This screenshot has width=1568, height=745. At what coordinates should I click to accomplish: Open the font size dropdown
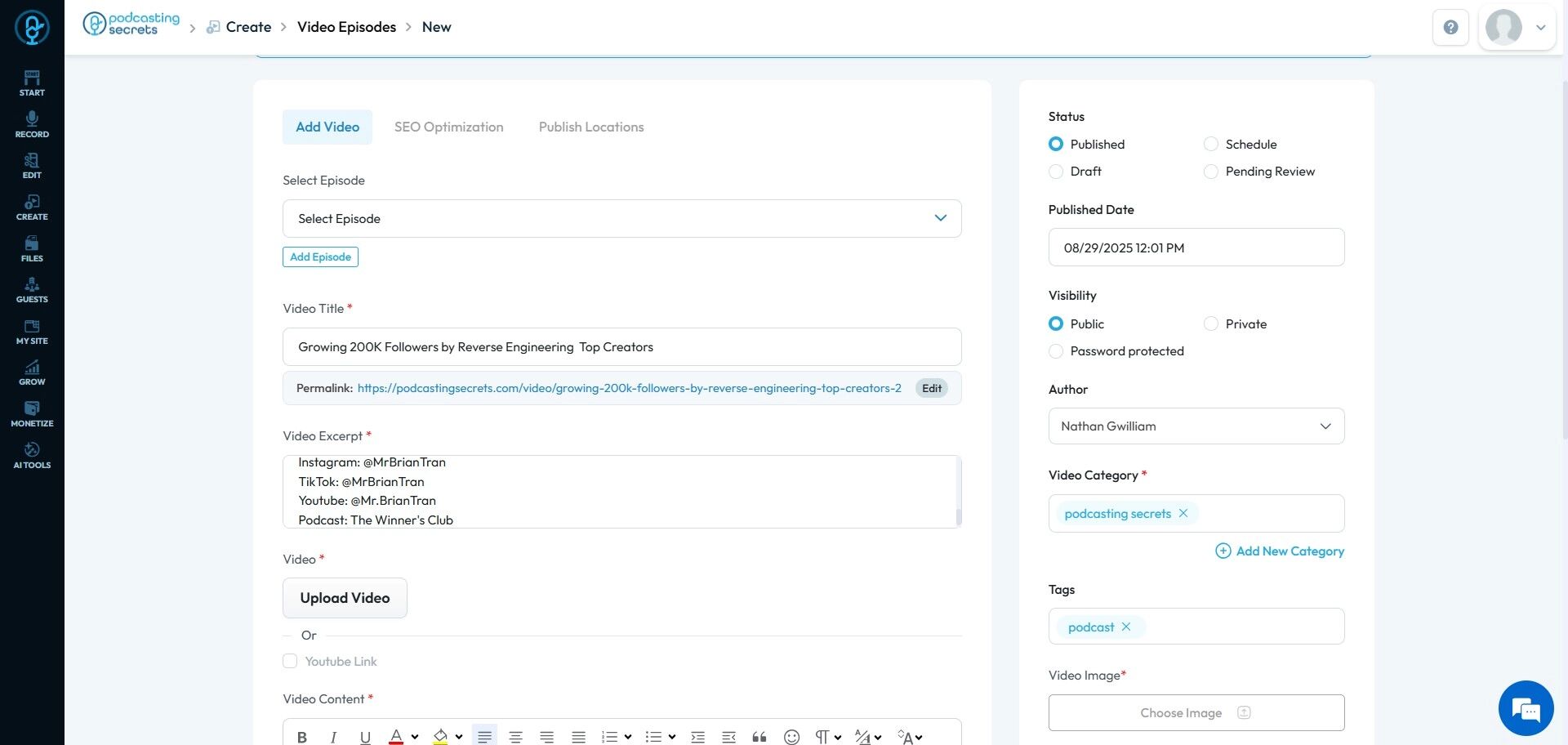910,737
